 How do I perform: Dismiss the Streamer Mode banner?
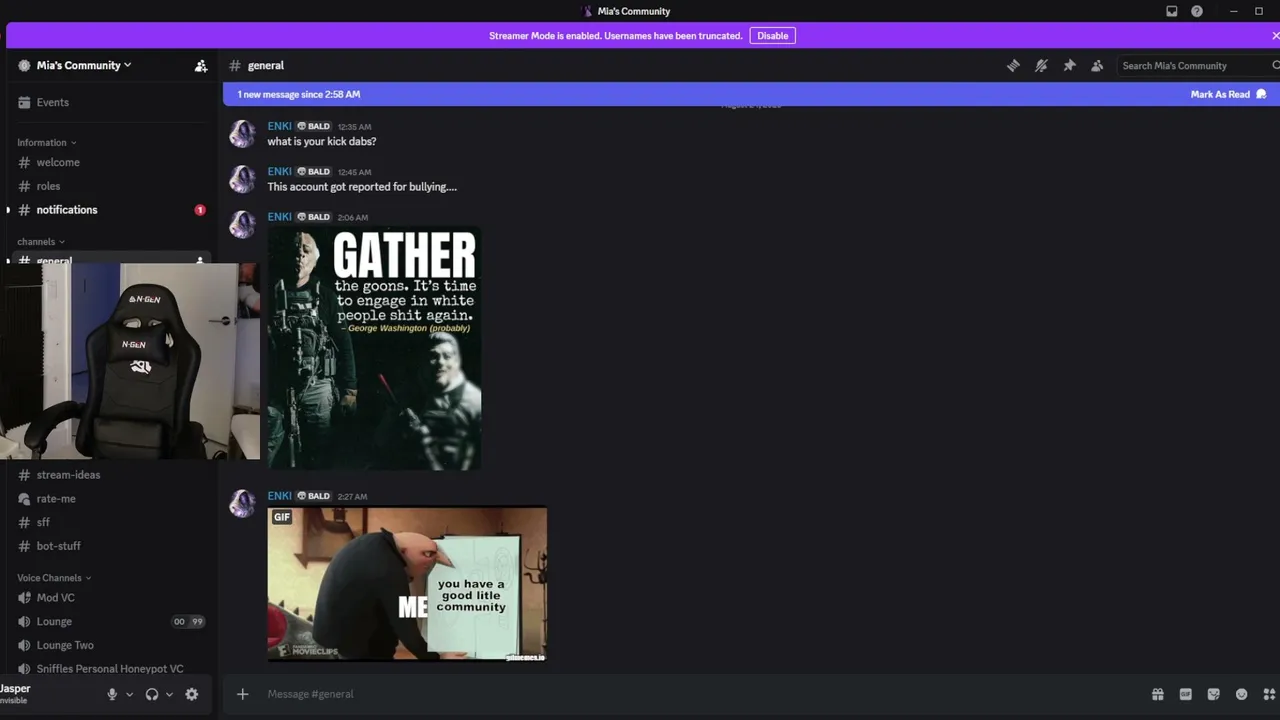[x=1275, y=36]
